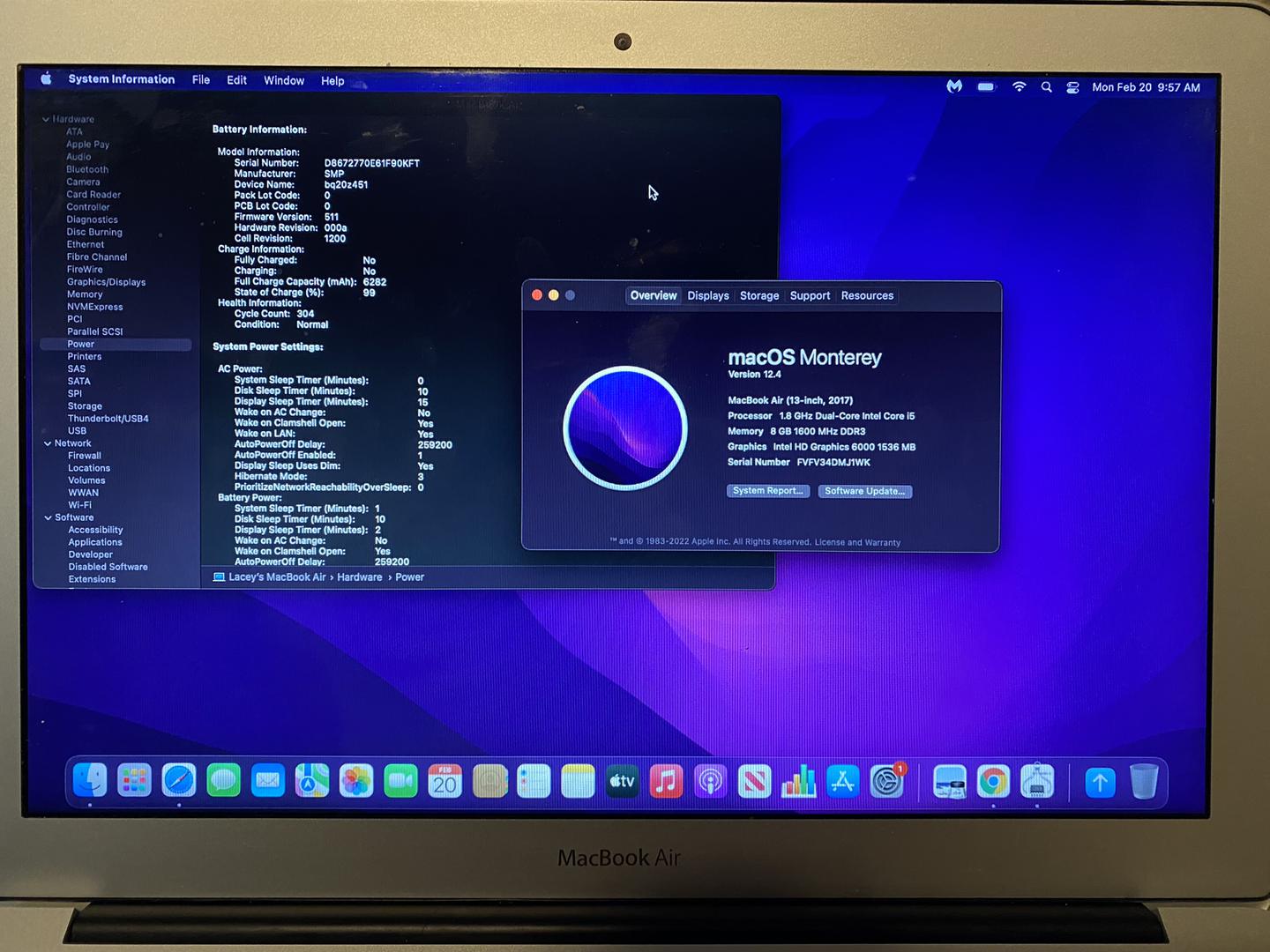This screenshot has width=1270, height=952.
Task: Select Storage in the Hardware list
Action: click(x=85, y=406)
